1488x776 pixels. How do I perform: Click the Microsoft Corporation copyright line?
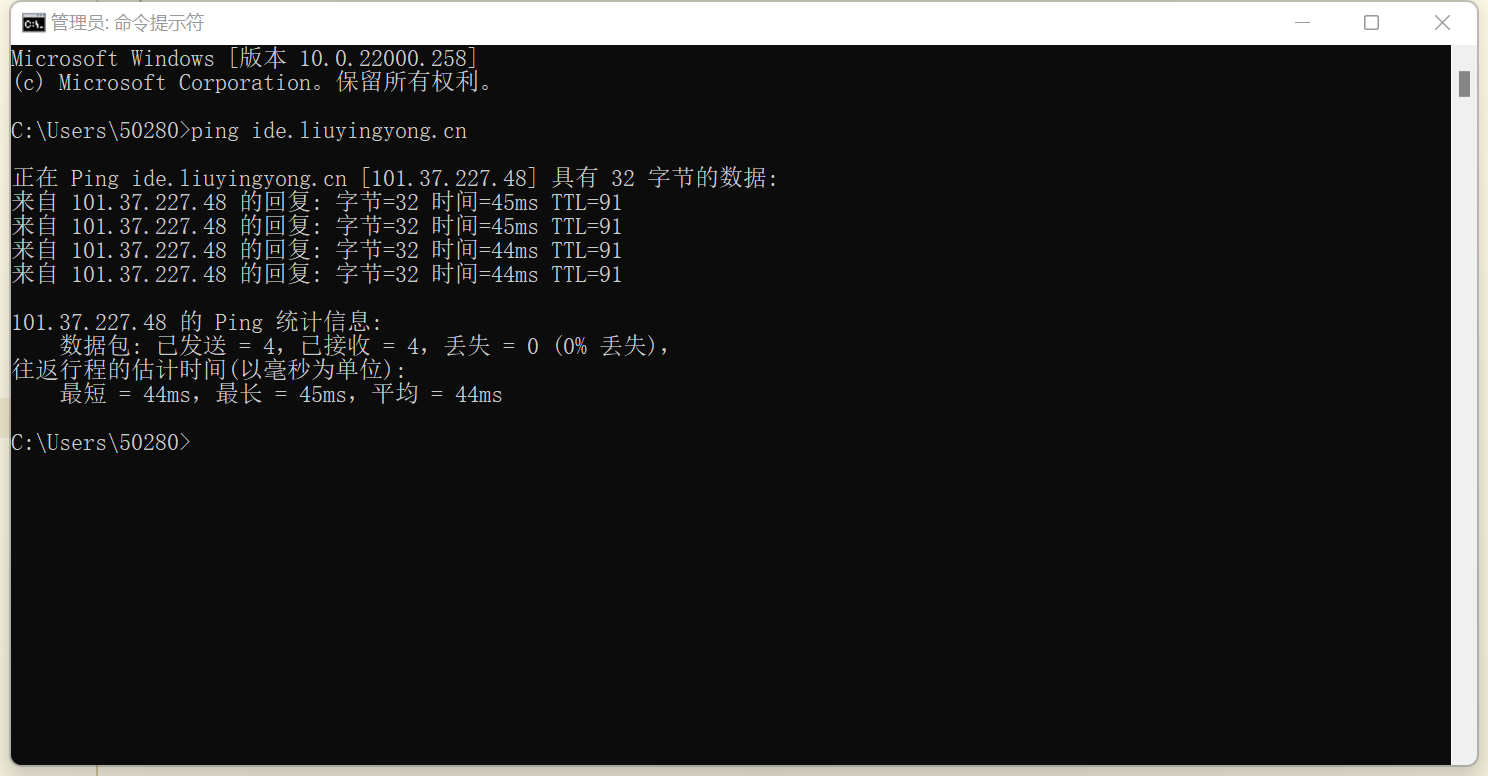253,83
